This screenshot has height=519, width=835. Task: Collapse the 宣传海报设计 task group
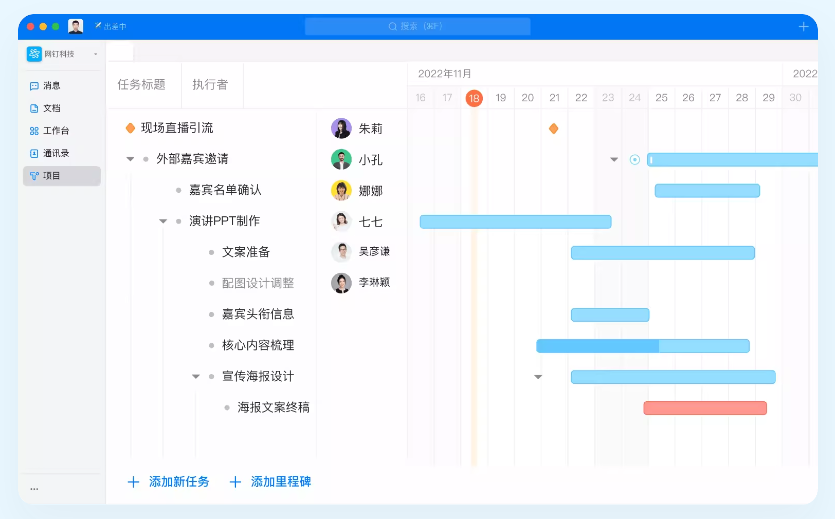pos(196,376)
